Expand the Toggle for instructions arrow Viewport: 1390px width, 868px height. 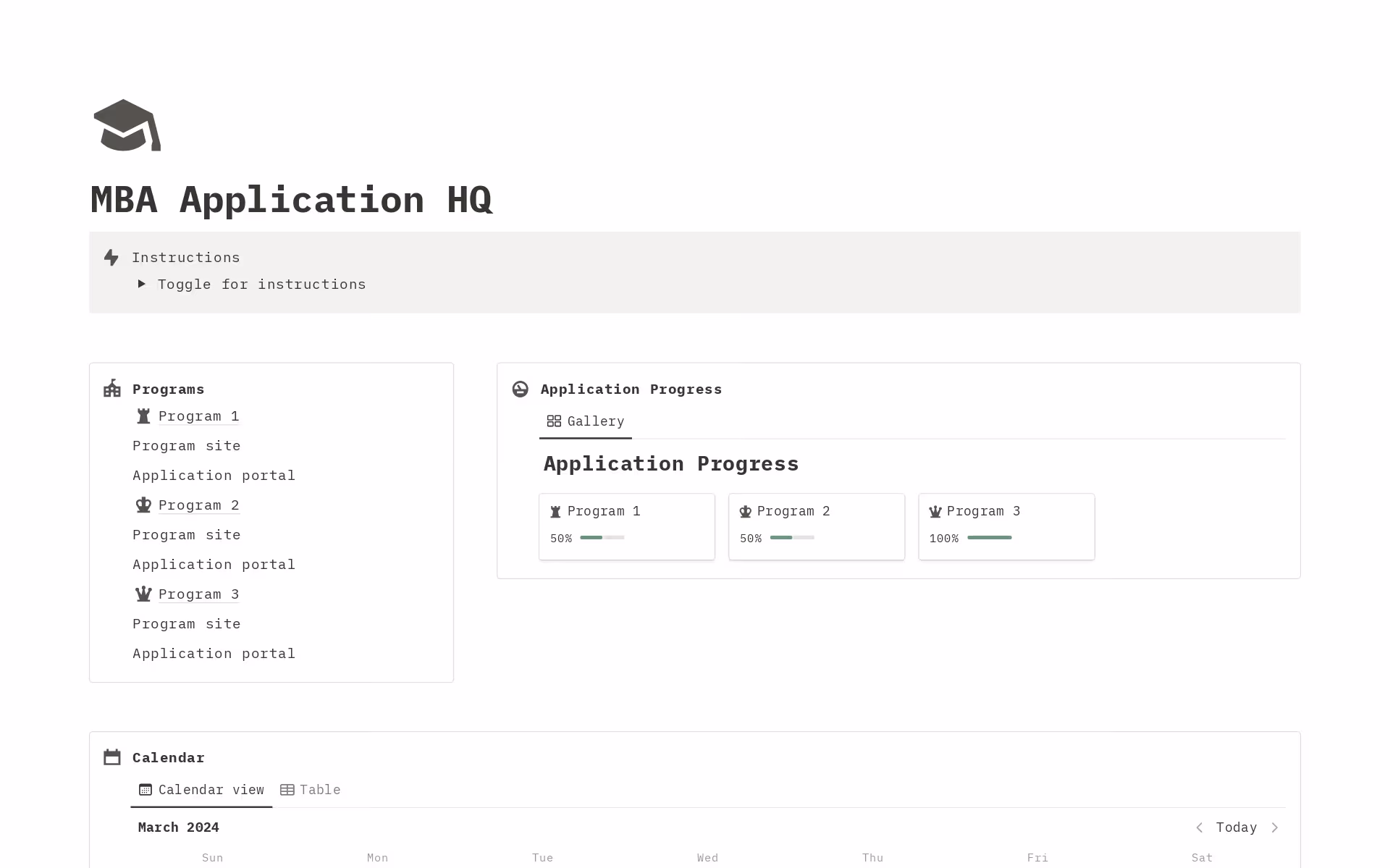[142, 284]
